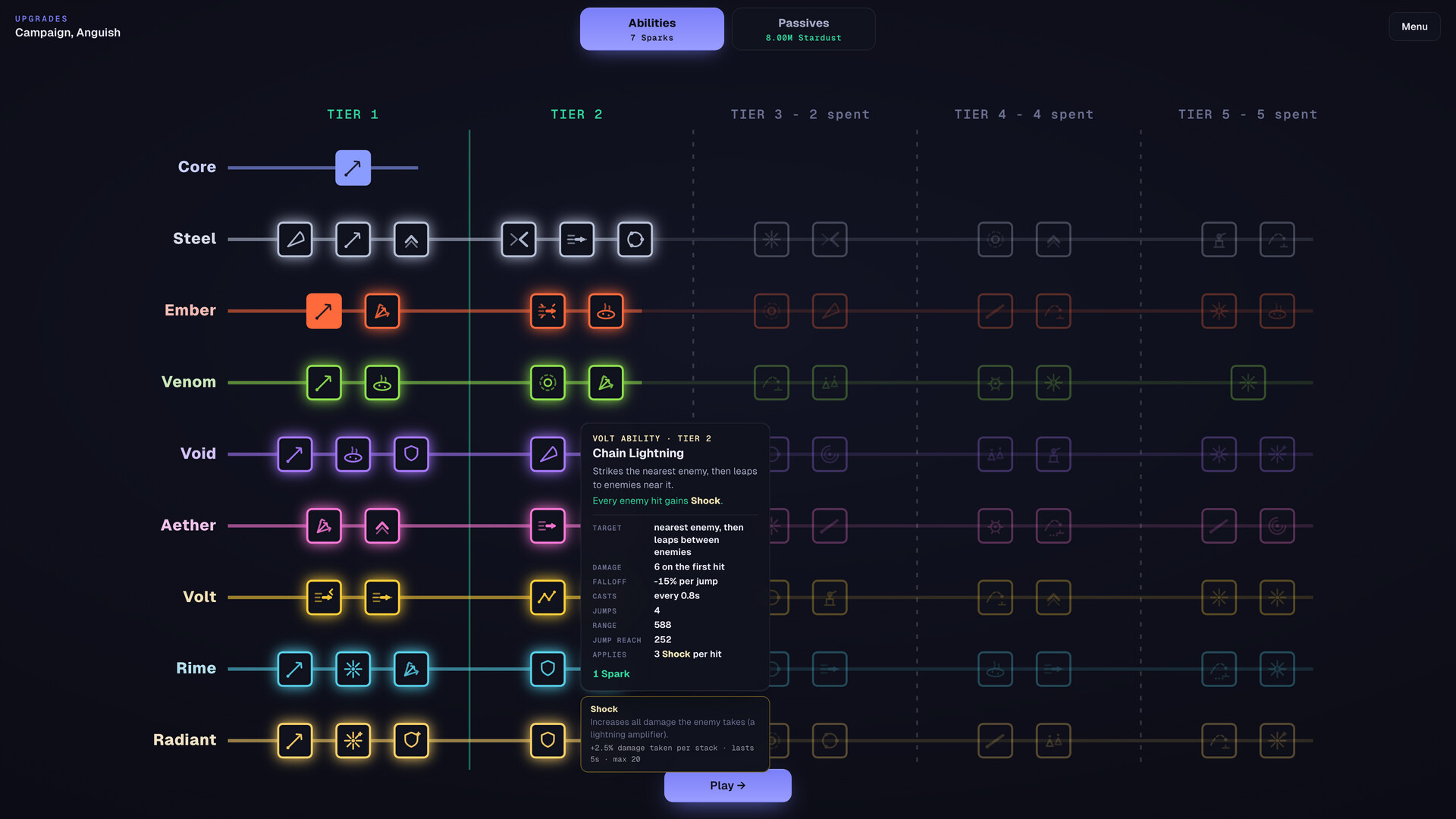Image resolution: width=1456 pixels, height=819 pixels.
Task: Select the locked Ember Tier 4 slash icon
Action: click(995, 311)
